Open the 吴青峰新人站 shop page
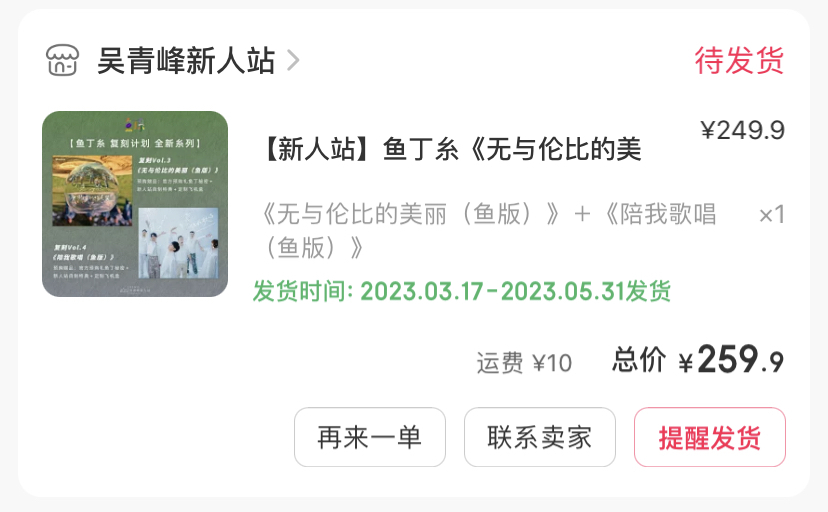 coord(186,60)
